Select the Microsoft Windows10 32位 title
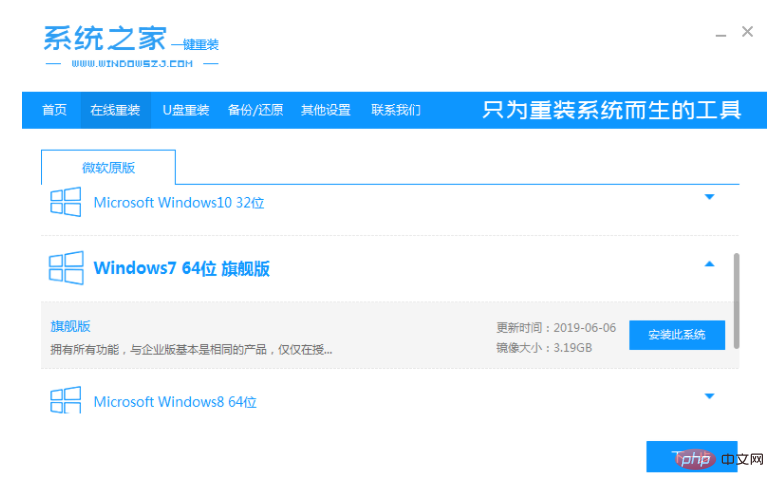This screenshot has width=774, height=492. [179, 202]
